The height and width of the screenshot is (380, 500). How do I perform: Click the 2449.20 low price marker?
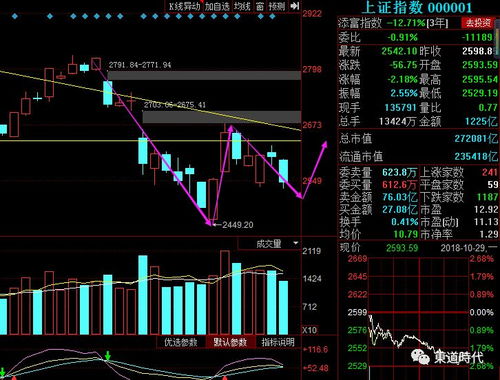234,225
